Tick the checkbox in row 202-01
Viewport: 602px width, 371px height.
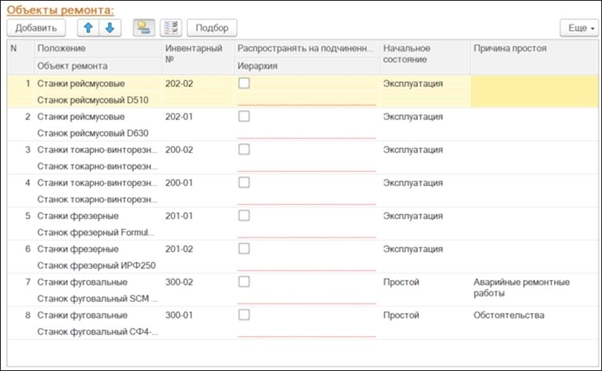244,116
